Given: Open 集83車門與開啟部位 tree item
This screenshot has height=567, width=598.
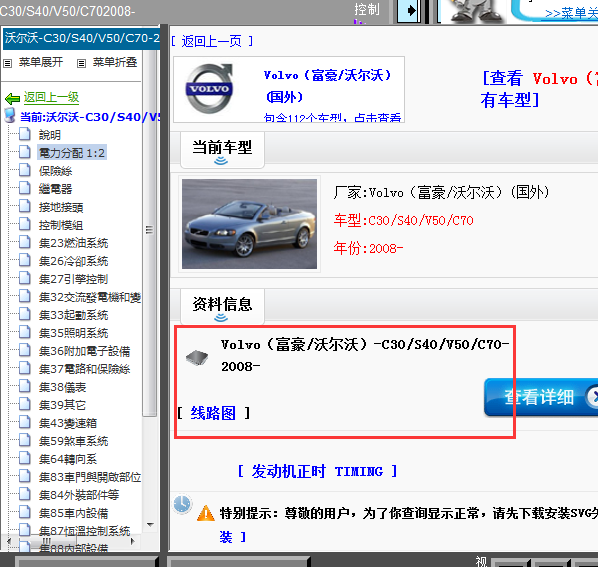Looking at the screenshot, I should coord(90,477).
